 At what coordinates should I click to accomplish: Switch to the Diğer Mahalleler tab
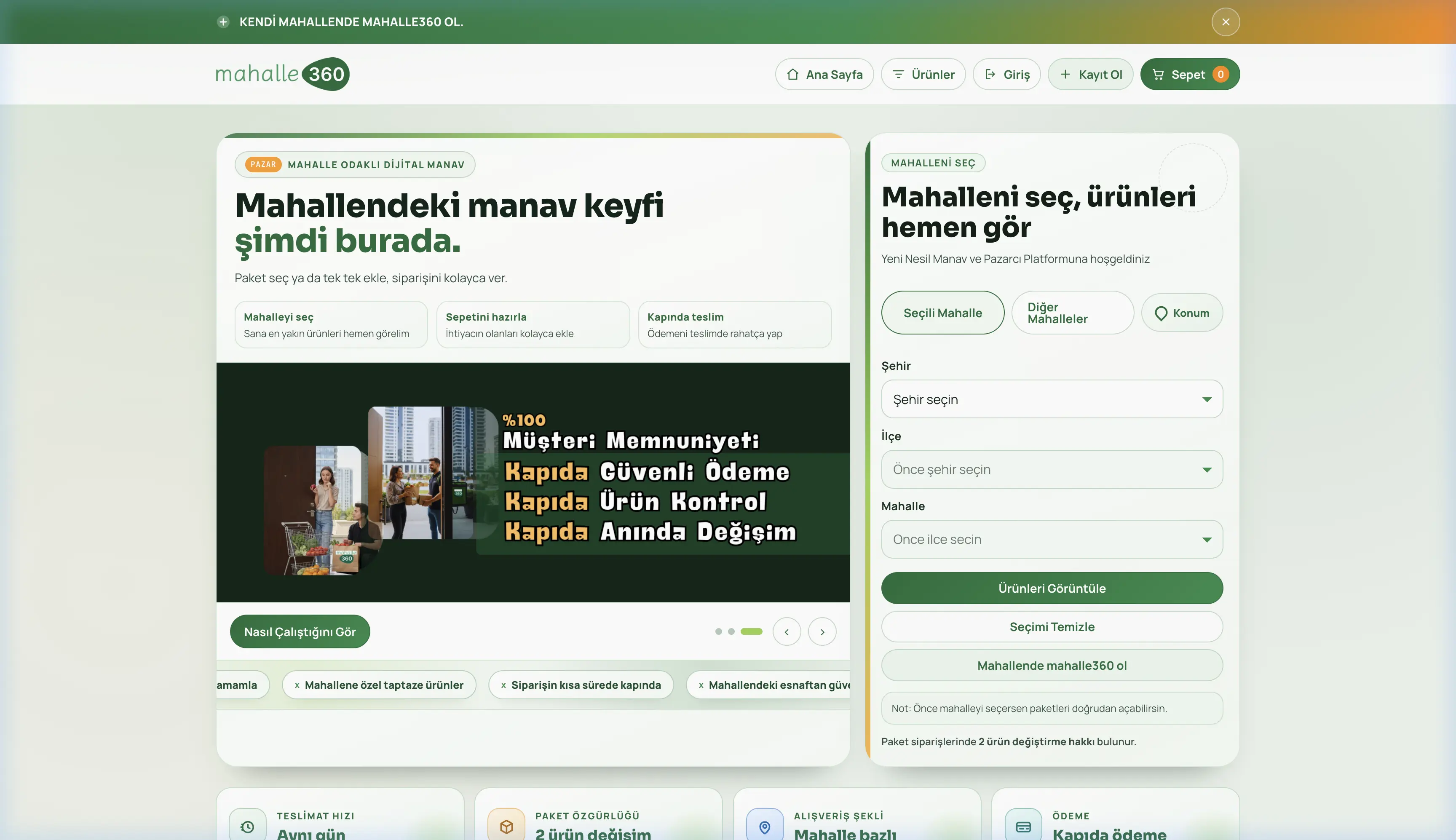point(1072,313)
